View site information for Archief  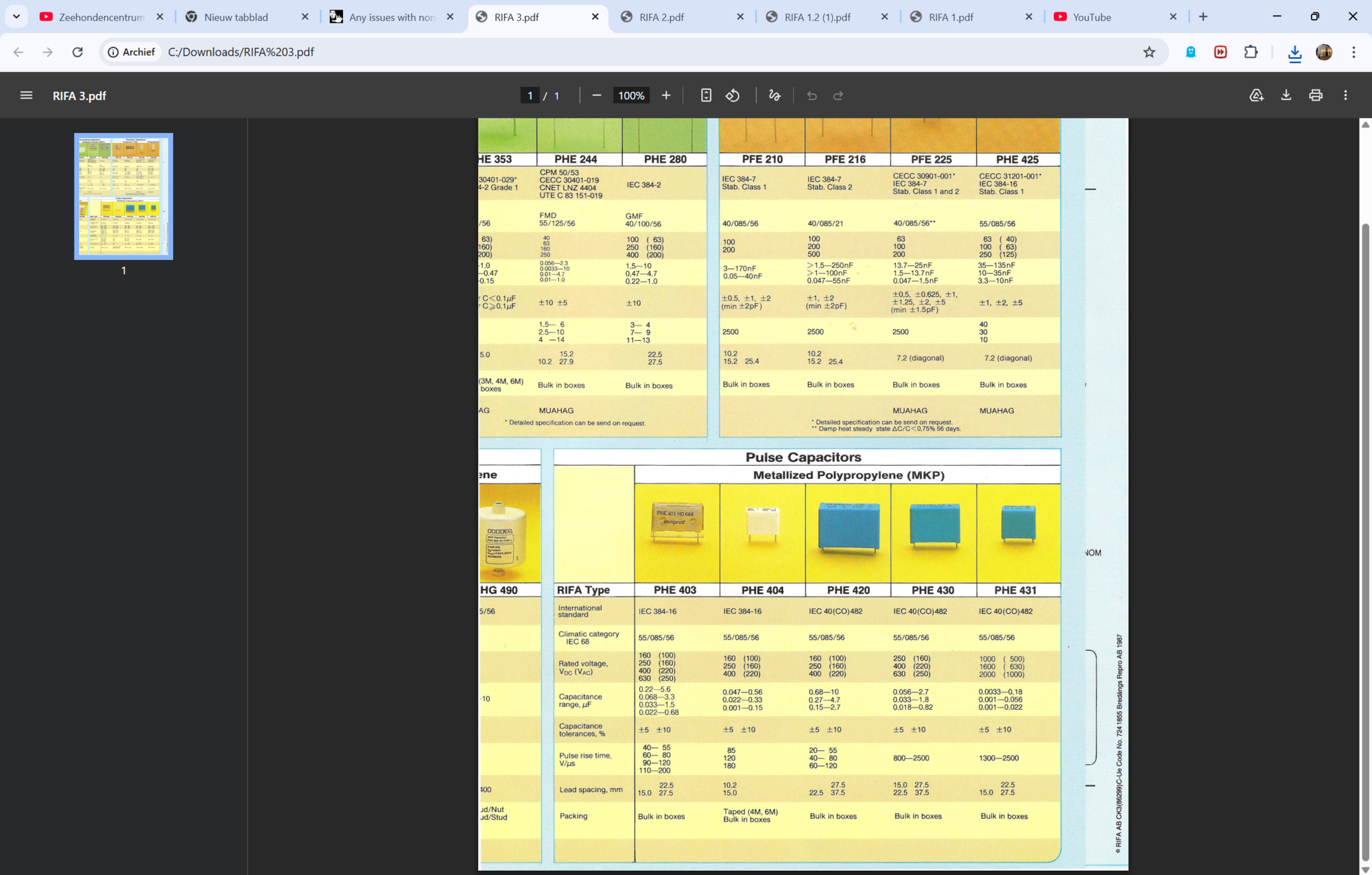point(132,52)
